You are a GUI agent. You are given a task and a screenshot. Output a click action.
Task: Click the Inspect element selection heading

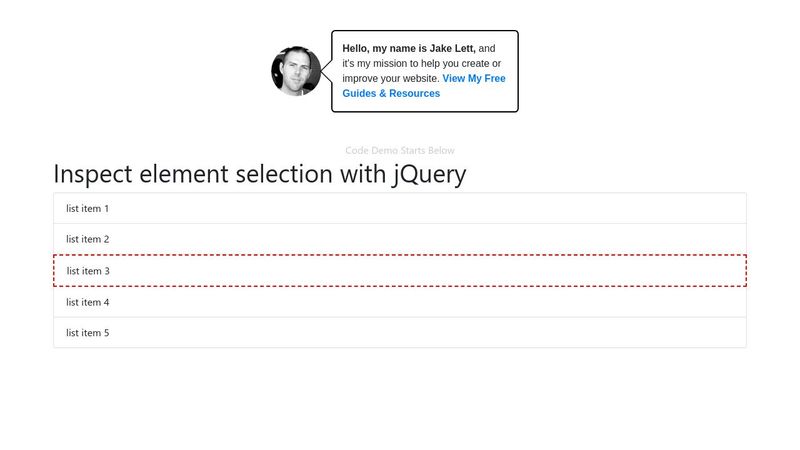pos(260,174)
